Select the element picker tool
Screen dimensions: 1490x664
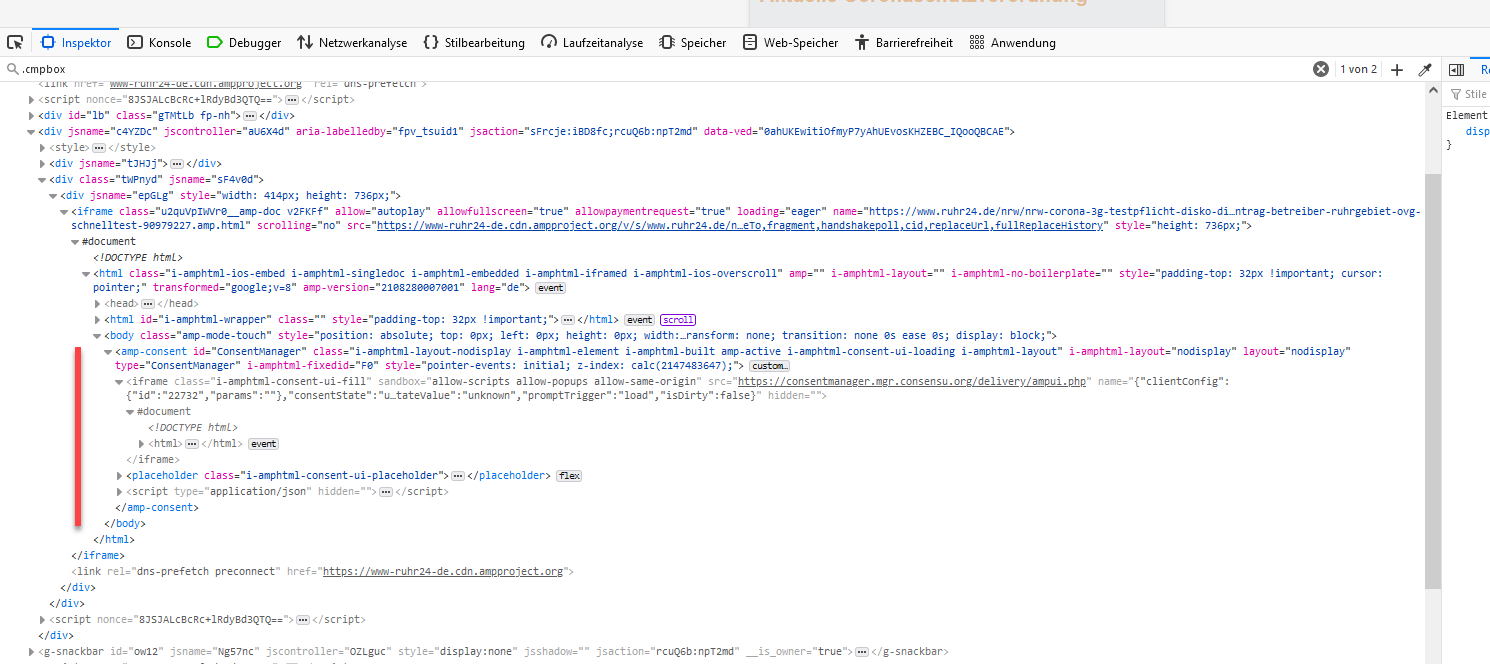coord(14,42)
